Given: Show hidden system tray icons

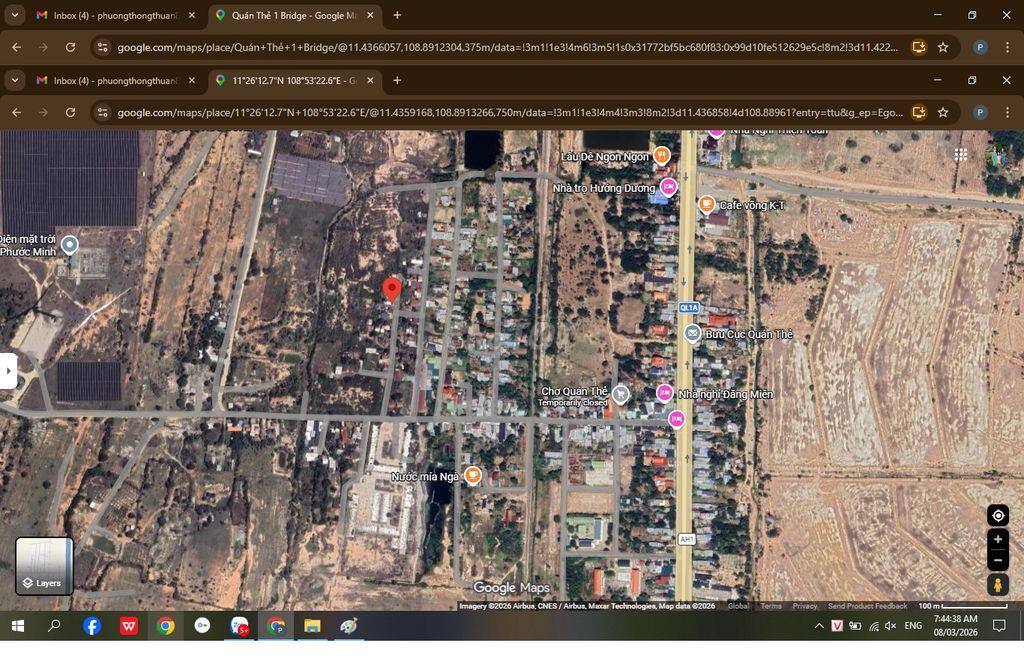Looking at the screenshot, I should click(x=818, y=626).
